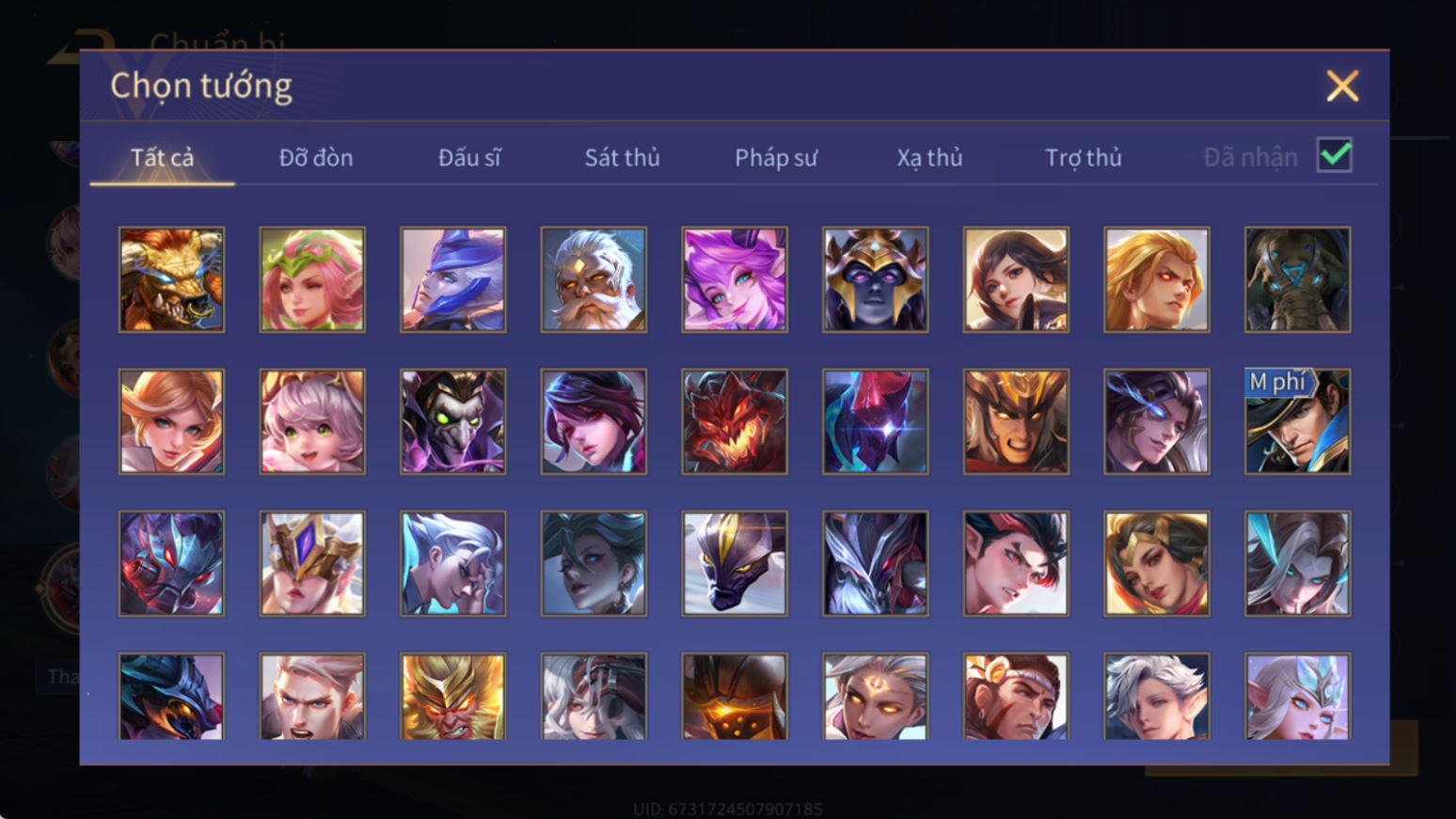Select the red demon hero portrait
This screenshot has height=819, width=1456.
pos(735,421)
